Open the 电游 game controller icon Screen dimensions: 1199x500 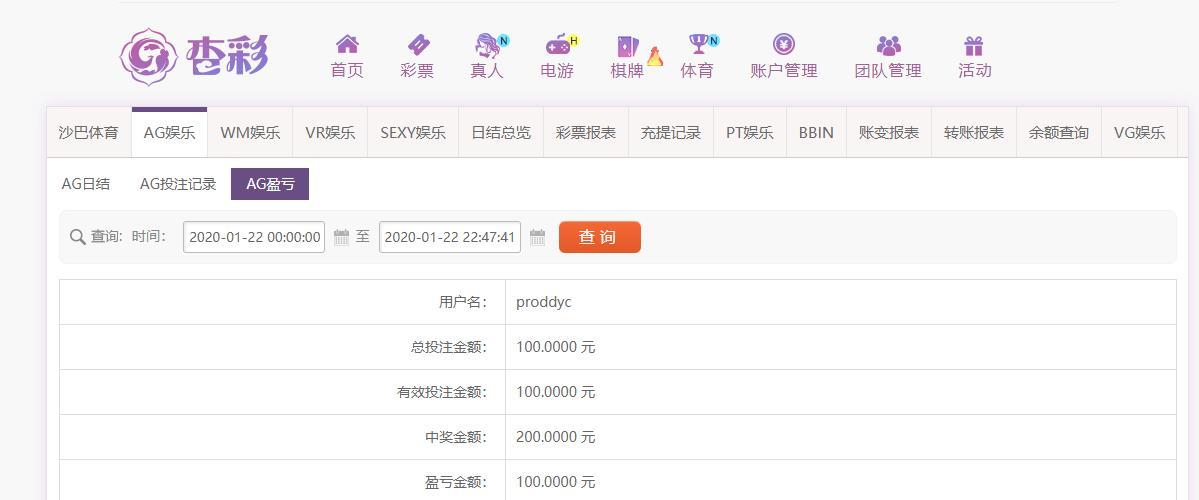pos(557,45)
